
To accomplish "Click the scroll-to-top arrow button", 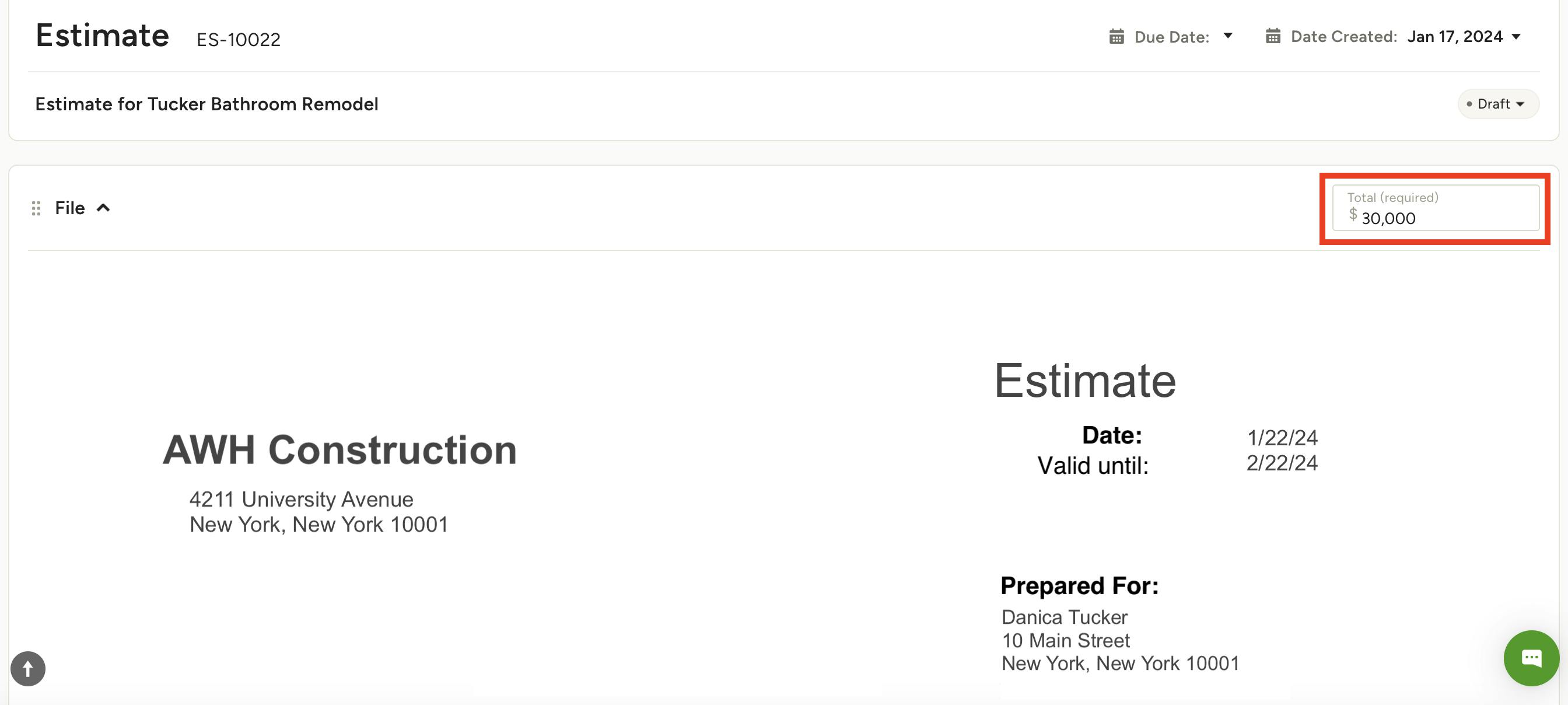I will pyautogui.click(x=28, y=668).
